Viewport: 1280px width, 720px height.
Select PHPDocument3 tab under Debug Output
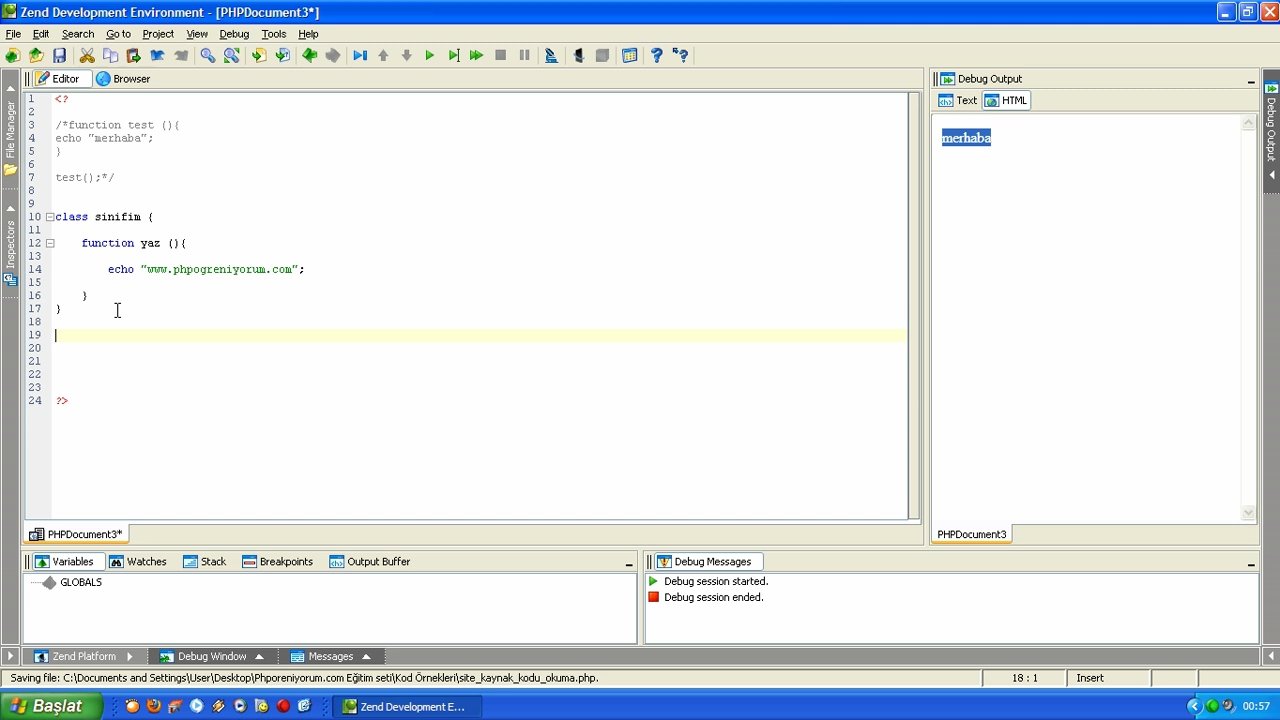[x=972, y=534]
